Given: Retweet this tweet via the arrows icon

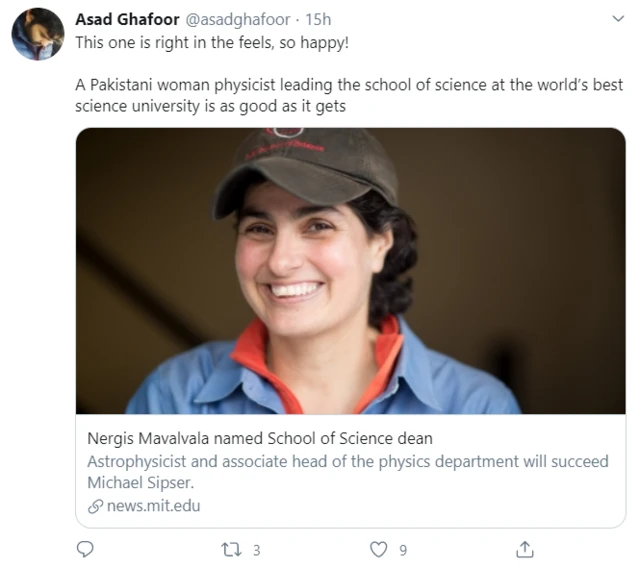Looking at the screenshot, I should click(232, 549).
